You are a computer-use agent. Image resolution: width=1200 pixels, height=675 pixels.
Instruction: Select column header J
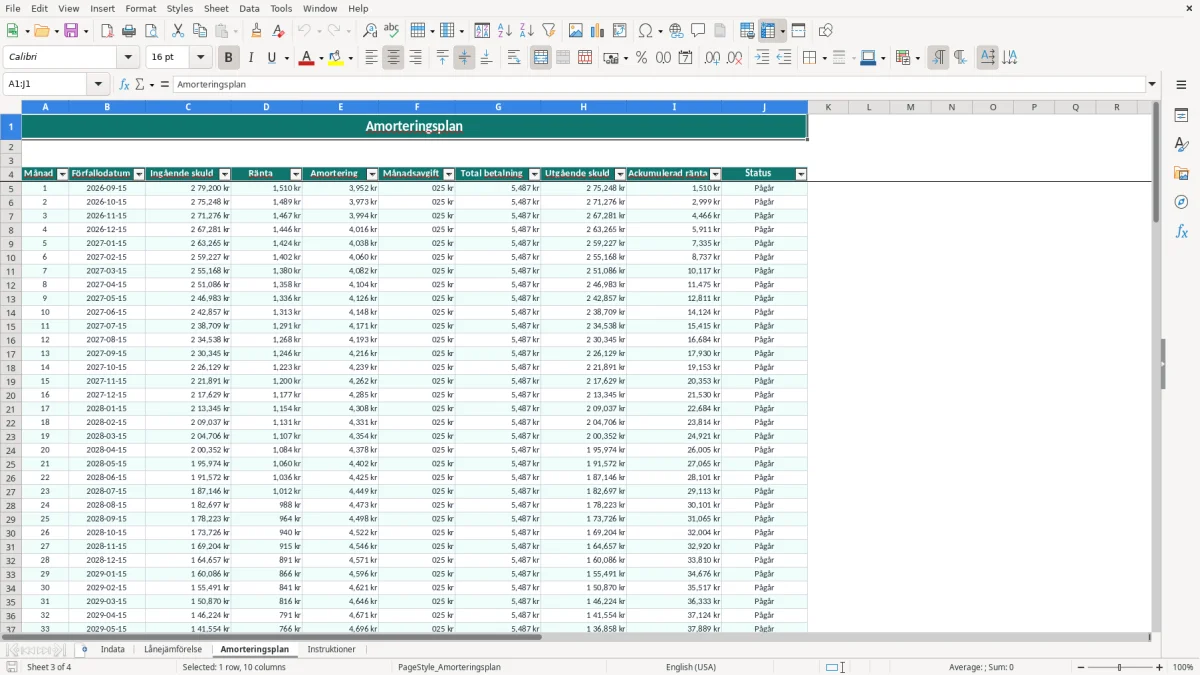click(x=764, y=107)
